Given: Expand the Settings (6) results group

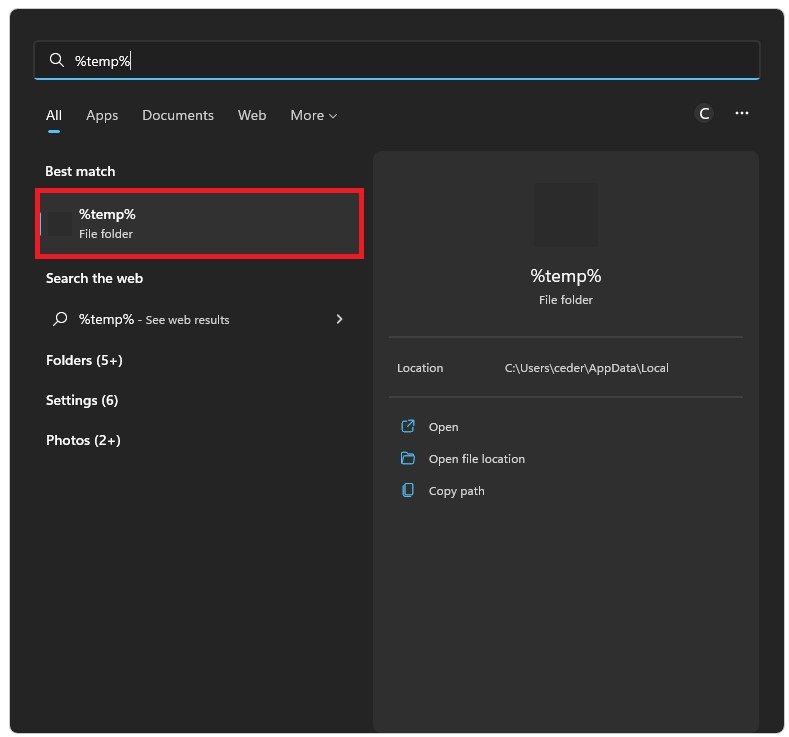Looking at the screenshot, I should click(82, 400).
